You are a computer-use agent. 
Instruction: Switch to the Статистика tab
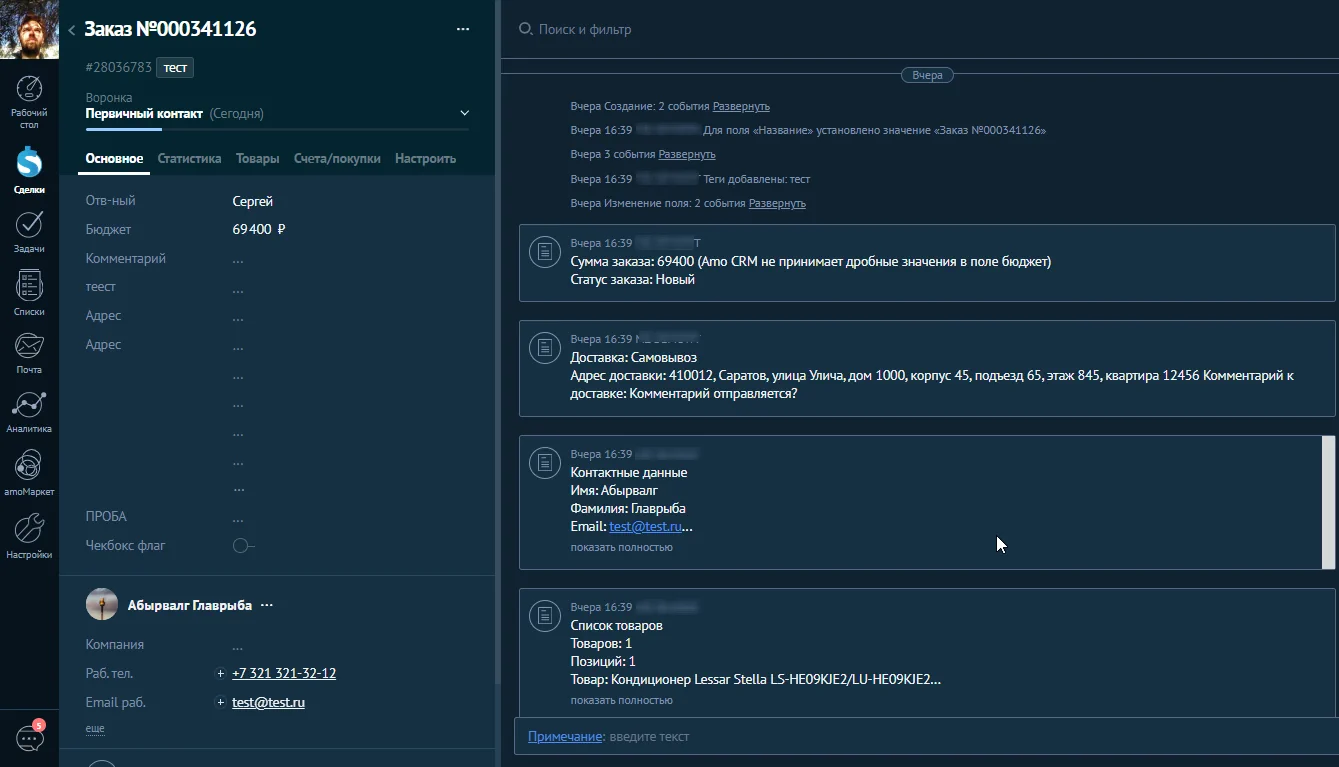pos(189,158)
